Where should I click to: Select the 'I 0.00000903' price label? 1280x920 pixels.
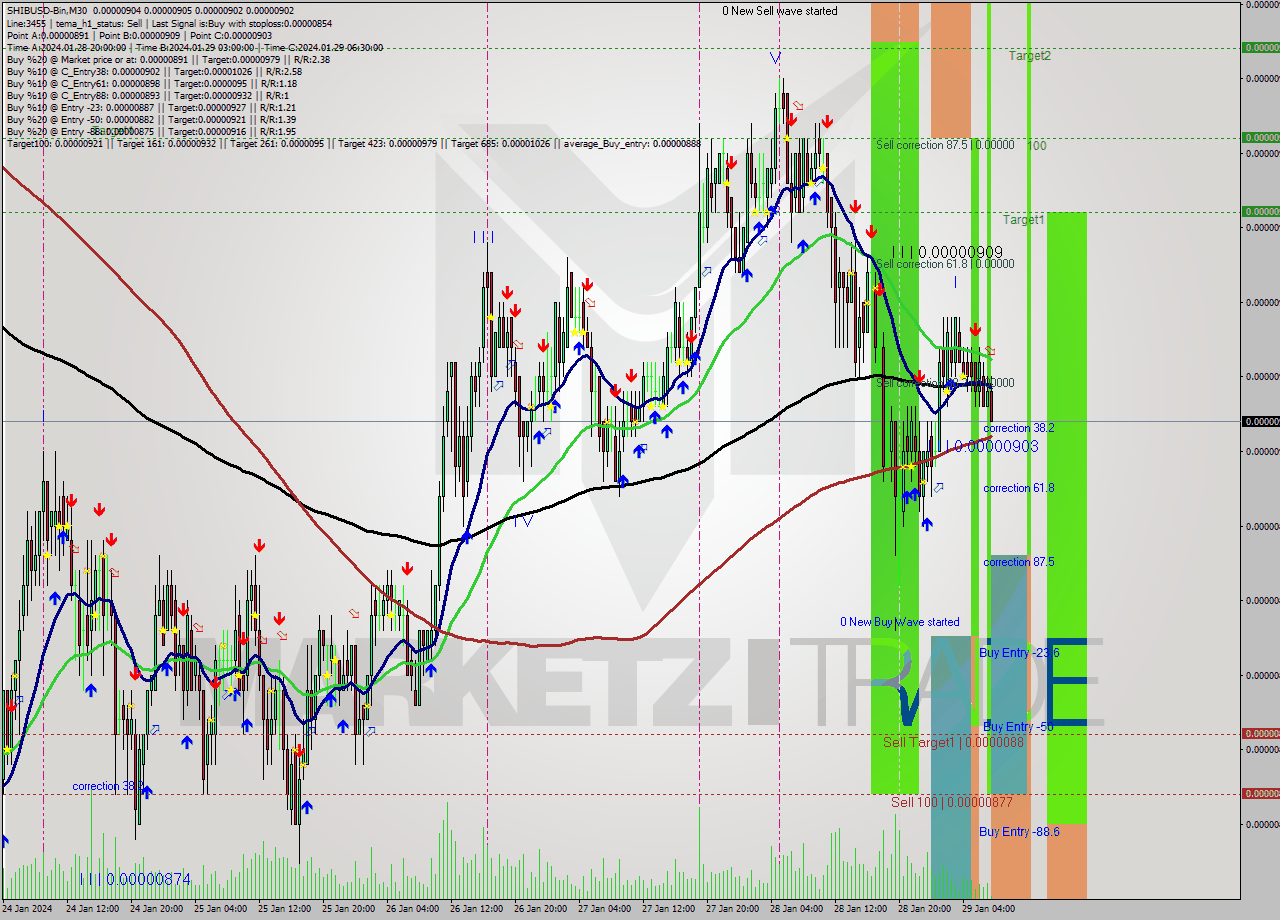tap(991, 446)
